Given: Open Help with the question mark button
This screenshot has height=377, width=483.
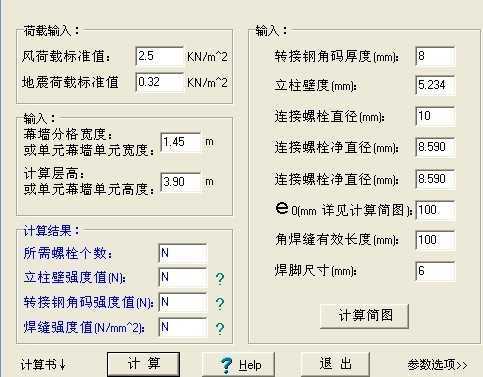Looking at the screenshot, I should tap(239, 365).
